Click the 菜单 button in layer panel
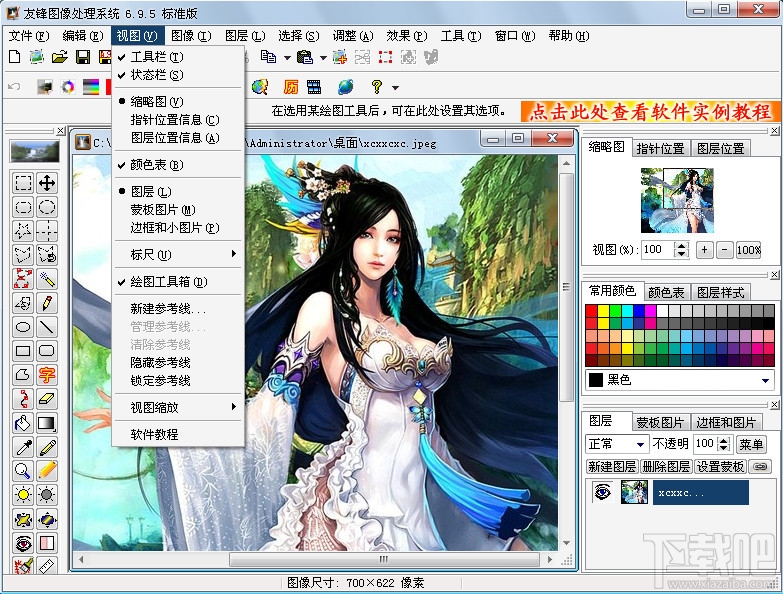This screenshot has height=594, width=783. pos(751,444)
